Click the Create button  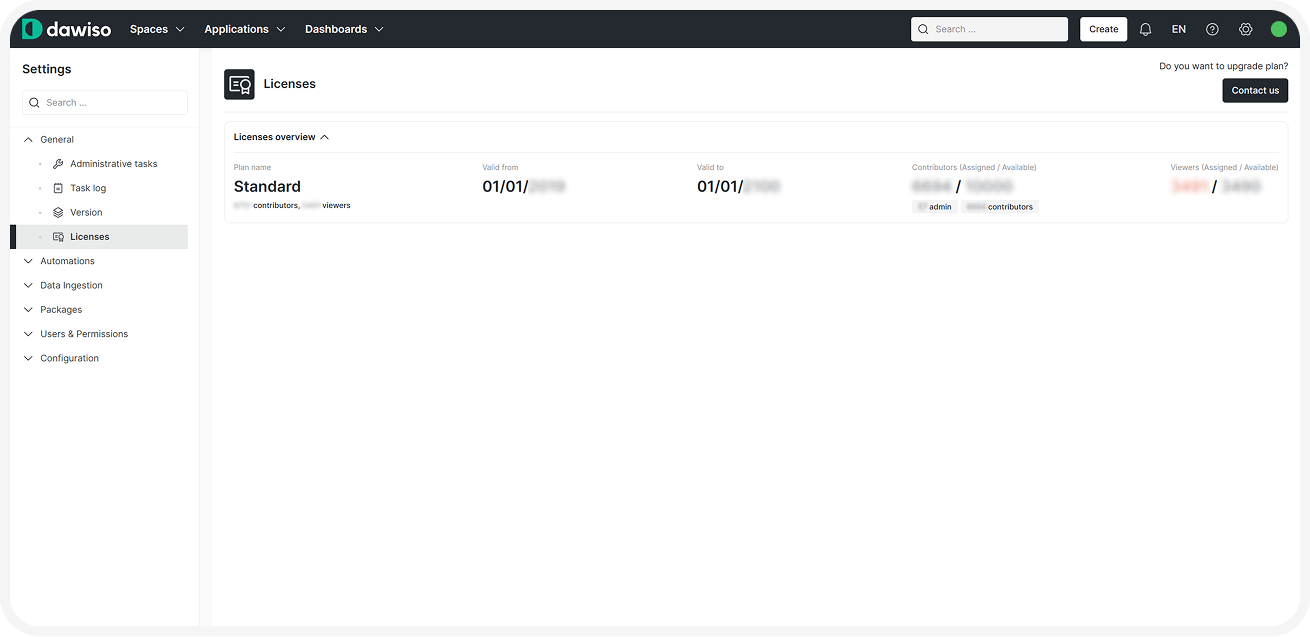pos(1103,29)
